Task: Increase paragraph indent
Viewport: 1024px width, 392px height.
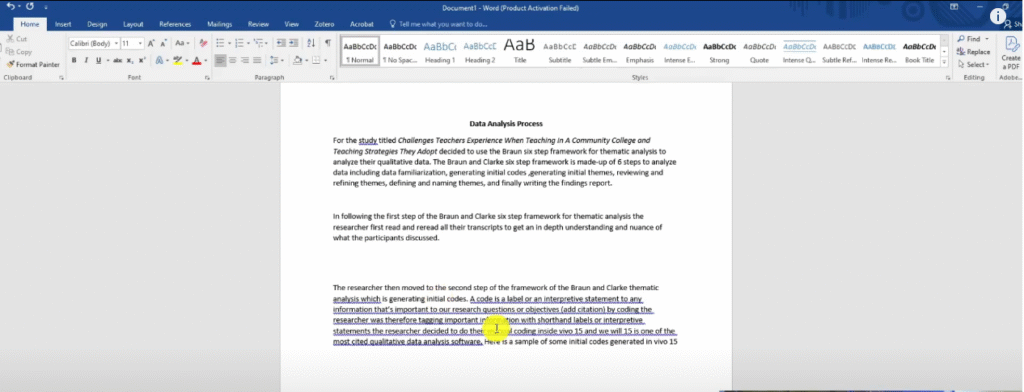Action: (x=293, y=43)
